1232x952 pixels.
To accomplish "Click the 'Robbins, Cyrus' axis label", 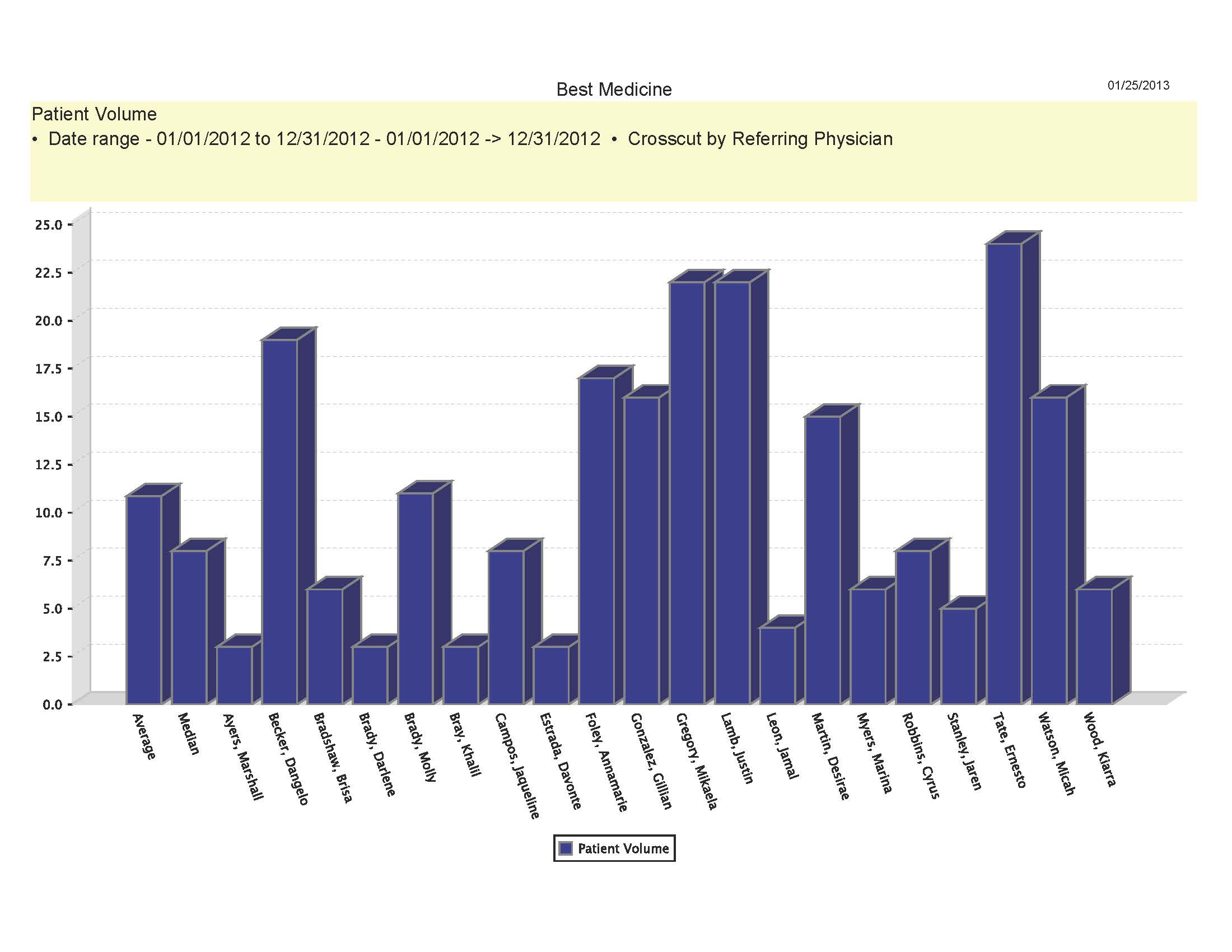I will click(x=921, y=756).
